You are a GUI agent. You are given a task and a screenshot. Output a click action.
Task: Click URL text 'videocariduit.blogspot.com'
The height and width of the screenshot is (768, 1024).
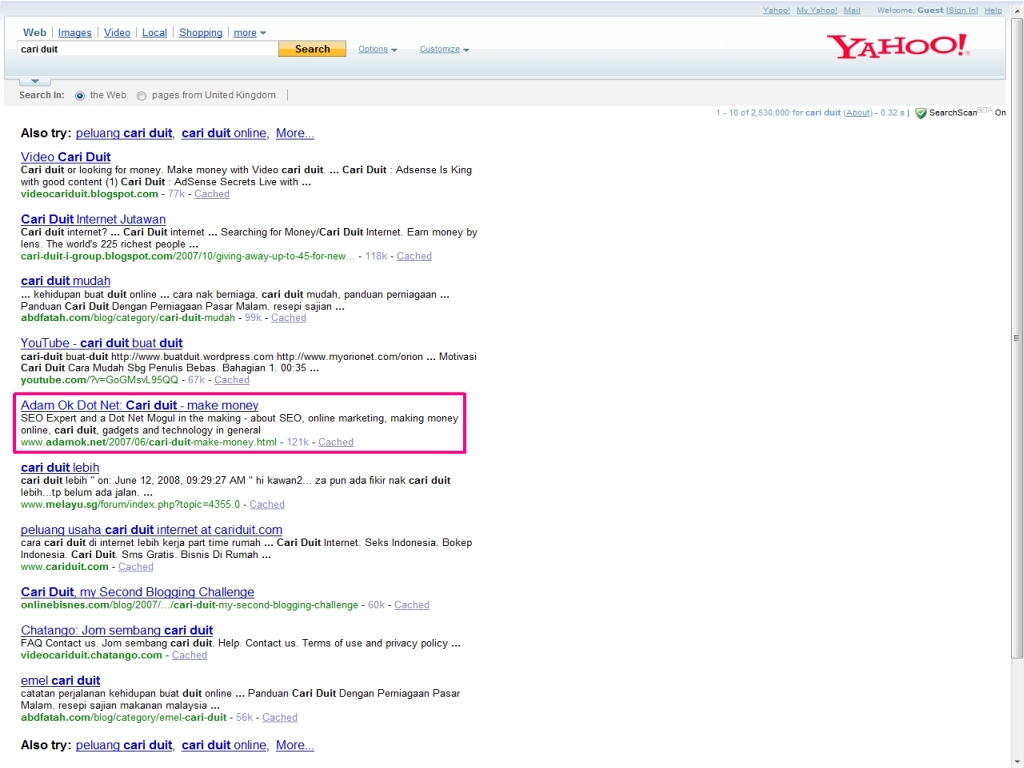coord(89,194)
